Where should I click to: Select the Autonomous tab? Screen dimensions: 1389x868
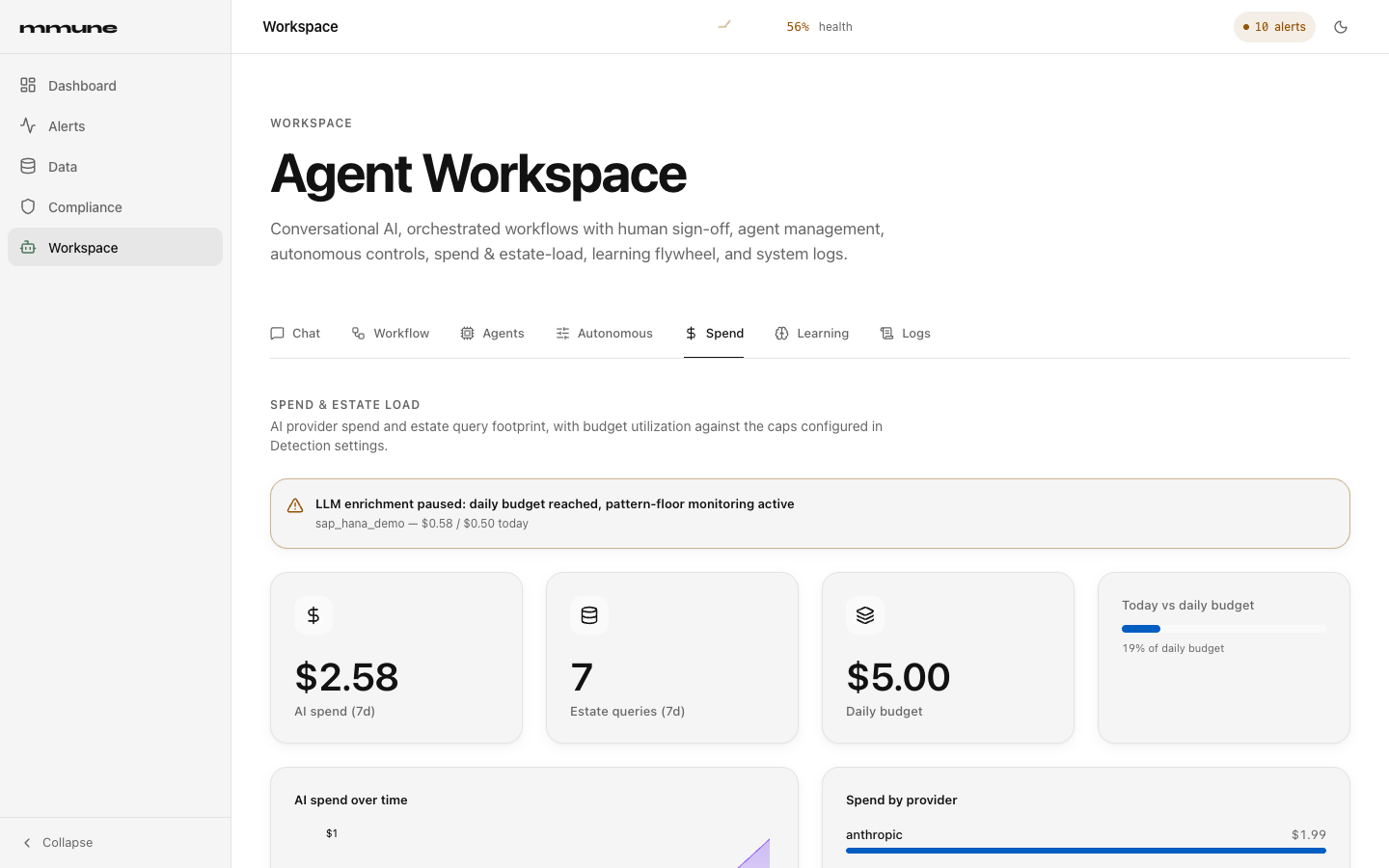pos(604,334)
